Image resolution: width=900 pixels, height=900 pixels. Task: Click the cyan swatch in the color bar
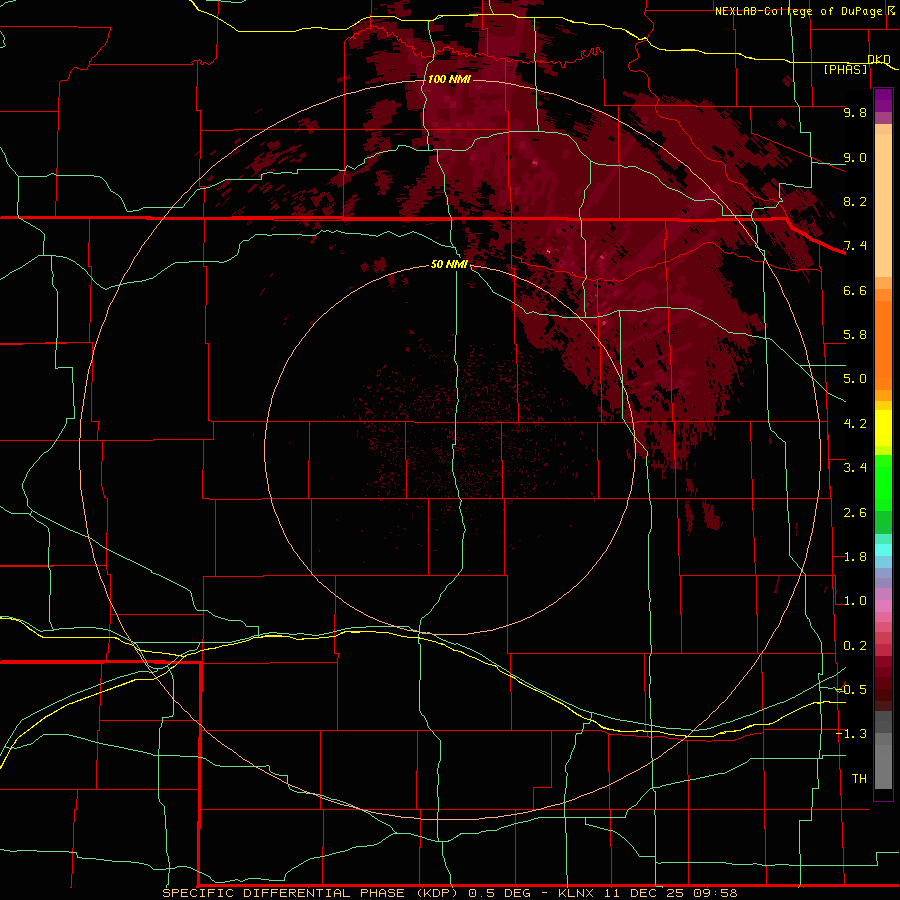(x=883, y=550)
